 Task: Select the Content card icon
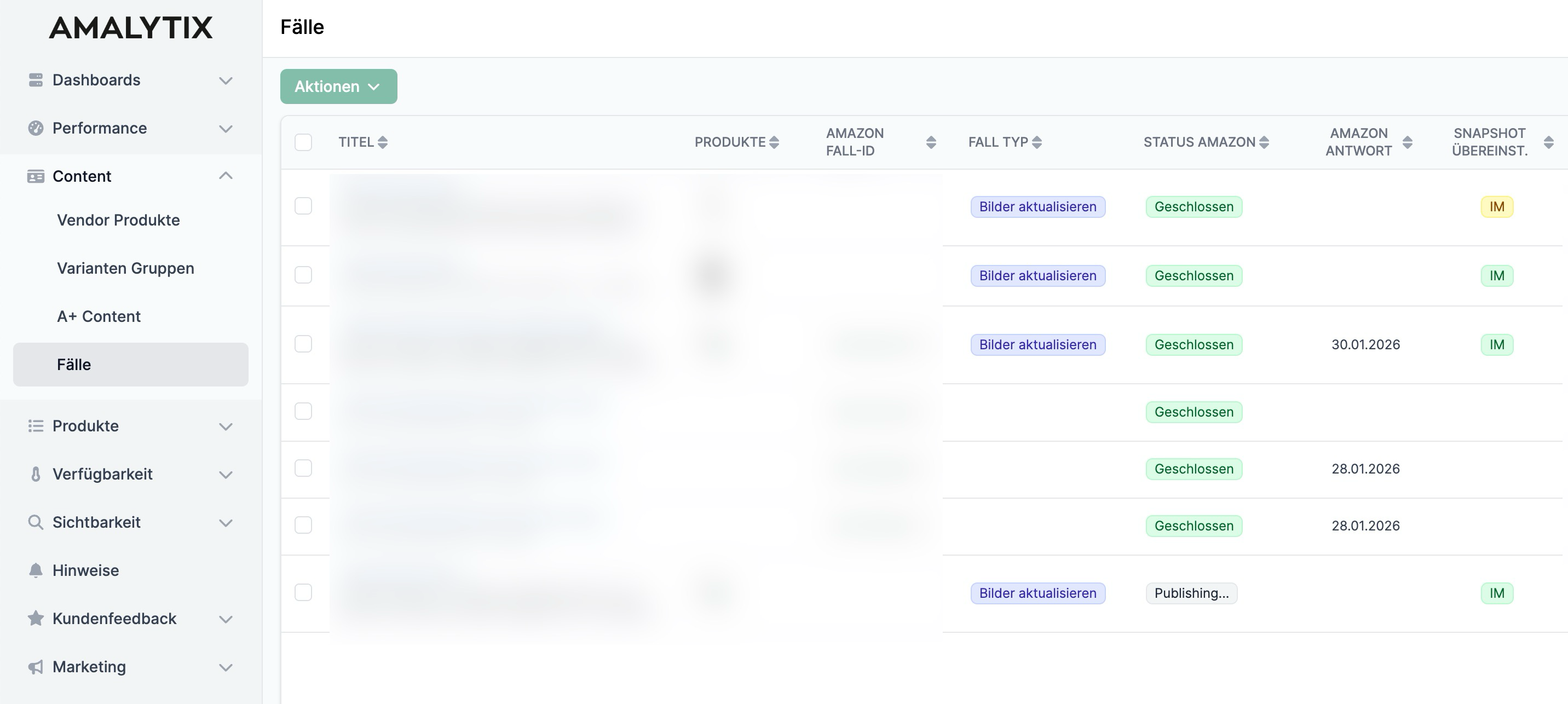[x=36, y=176]
